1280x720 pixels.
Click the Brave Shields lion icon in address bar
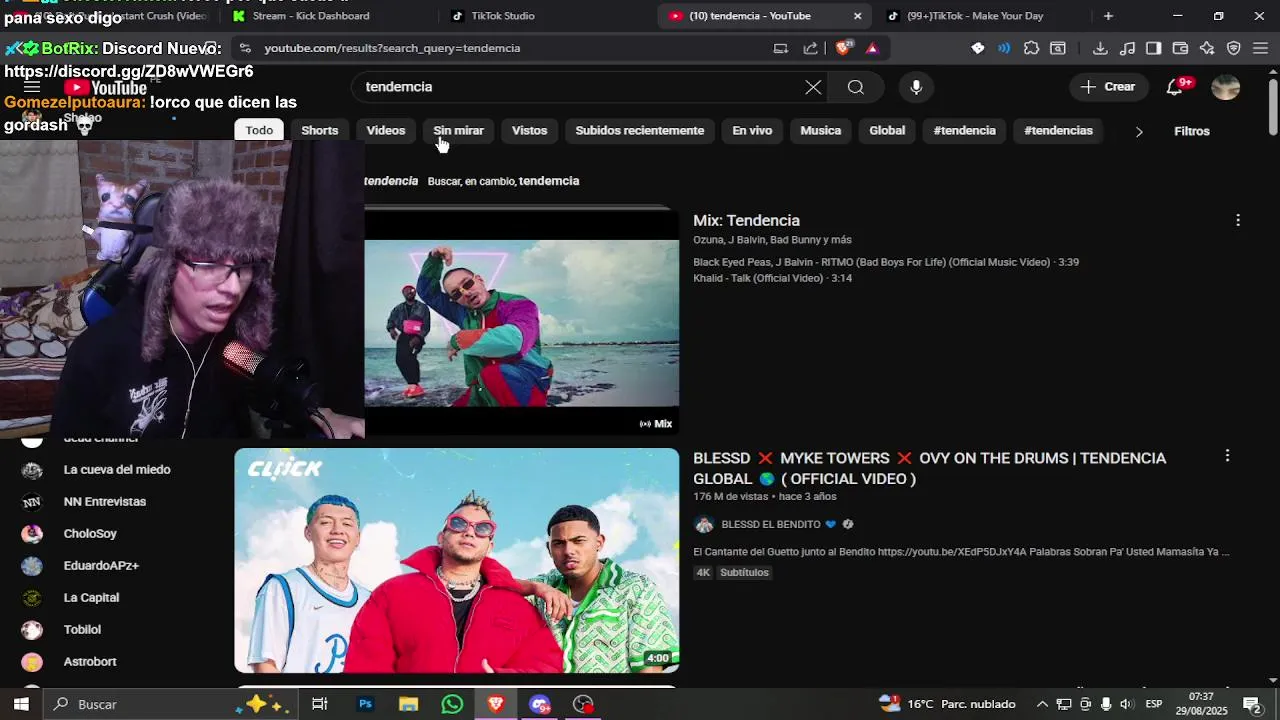pyautogui.click(x=845, y=48)
